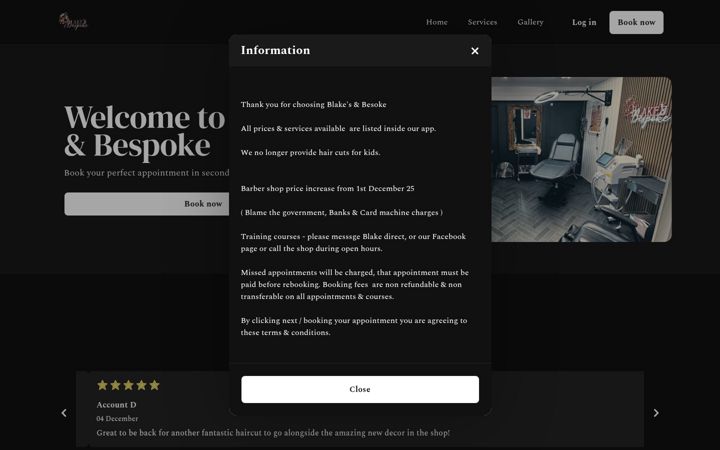Viewport: 720px width, 450px height.
Task: Click the 'Book your perfect appointment' subtitle
Action: point(146,173)
